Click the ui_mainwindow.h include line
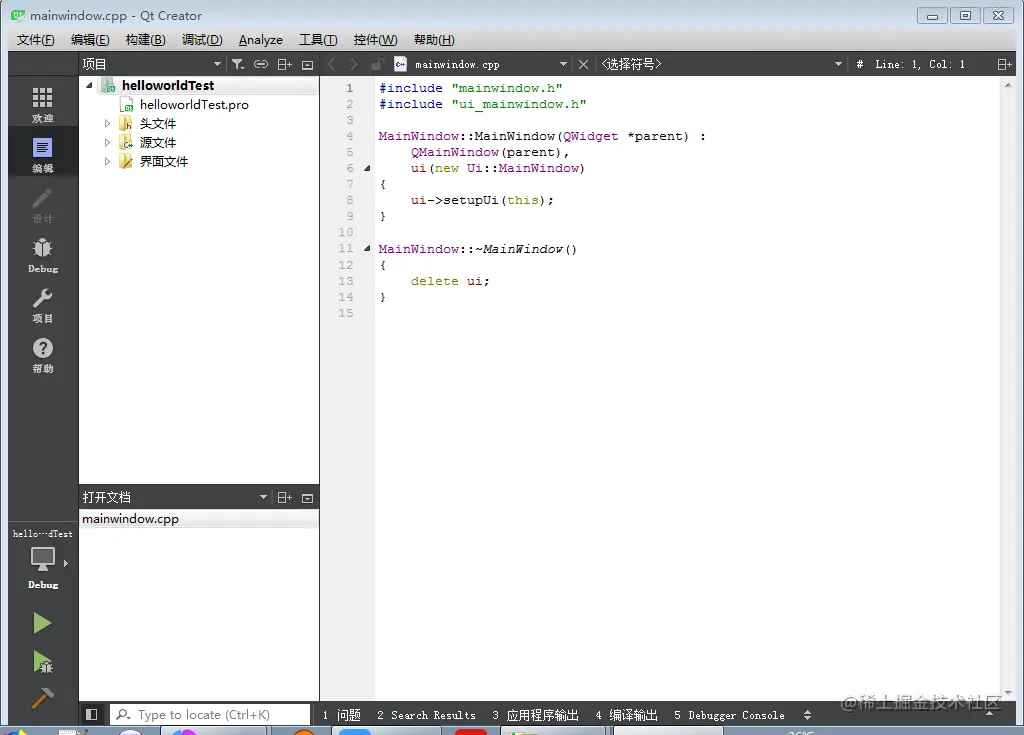Screen dimensions: 1024x735 coord(483,104)
